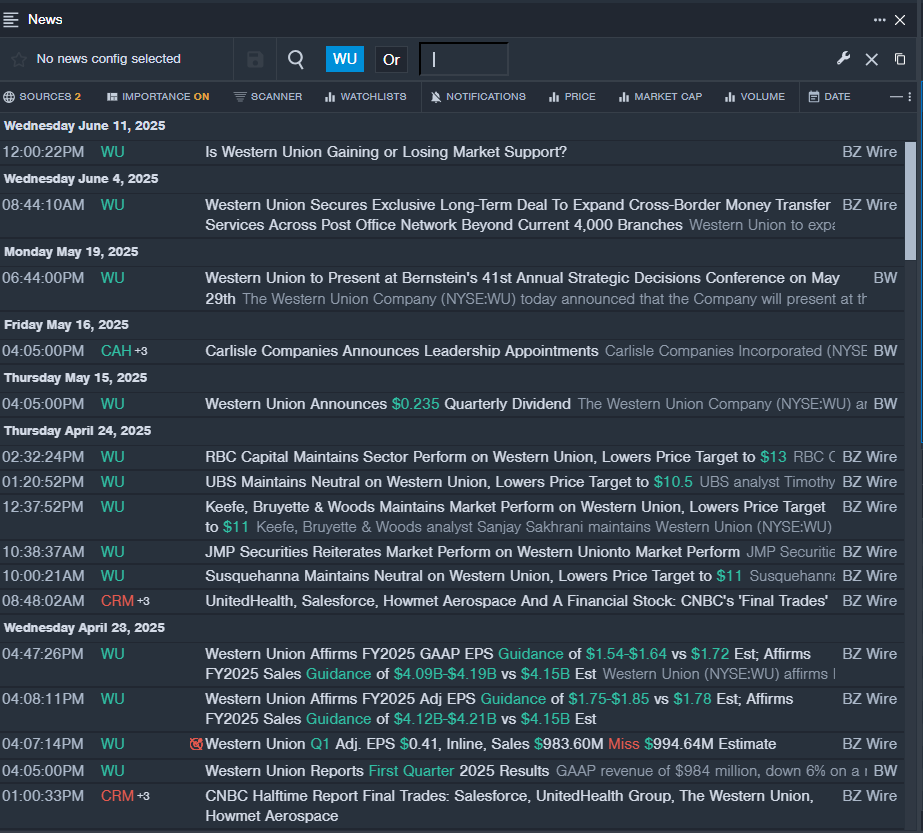Open Carlisle Companies Leadership Appointments headline
The width and height of the screenshot is (923, 833).
pos(401,351)
